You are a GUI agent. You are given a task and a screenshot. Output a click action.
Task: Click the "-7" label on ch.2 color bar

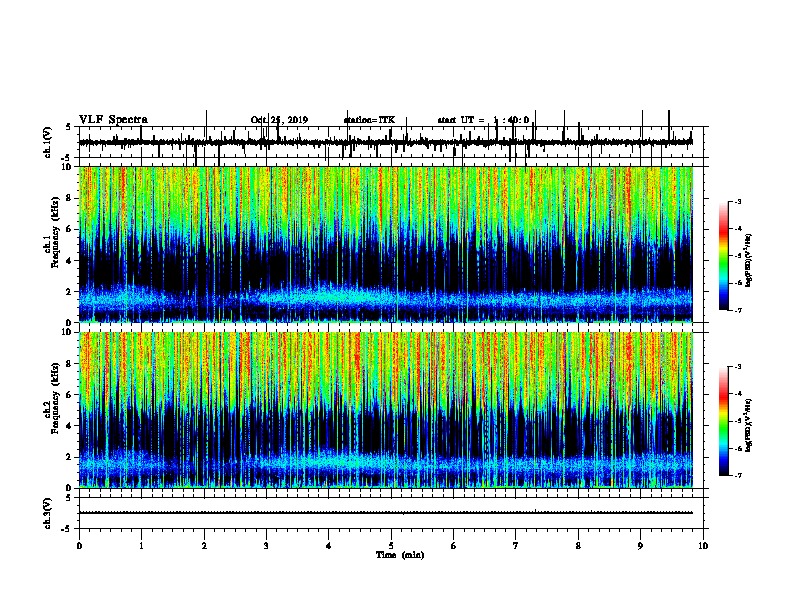(x=738, y=475)
